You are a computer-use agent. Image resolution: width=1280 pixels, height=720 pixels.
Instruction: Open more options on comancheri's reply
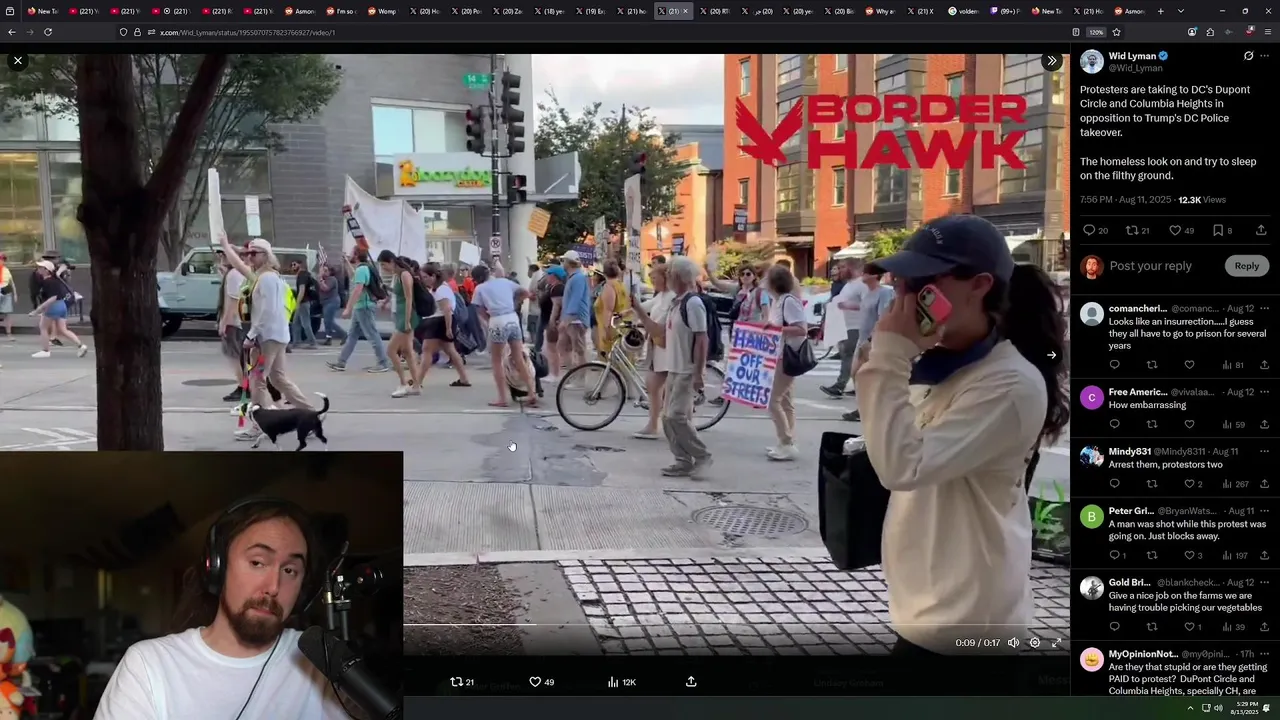[x=1265, y=309]
